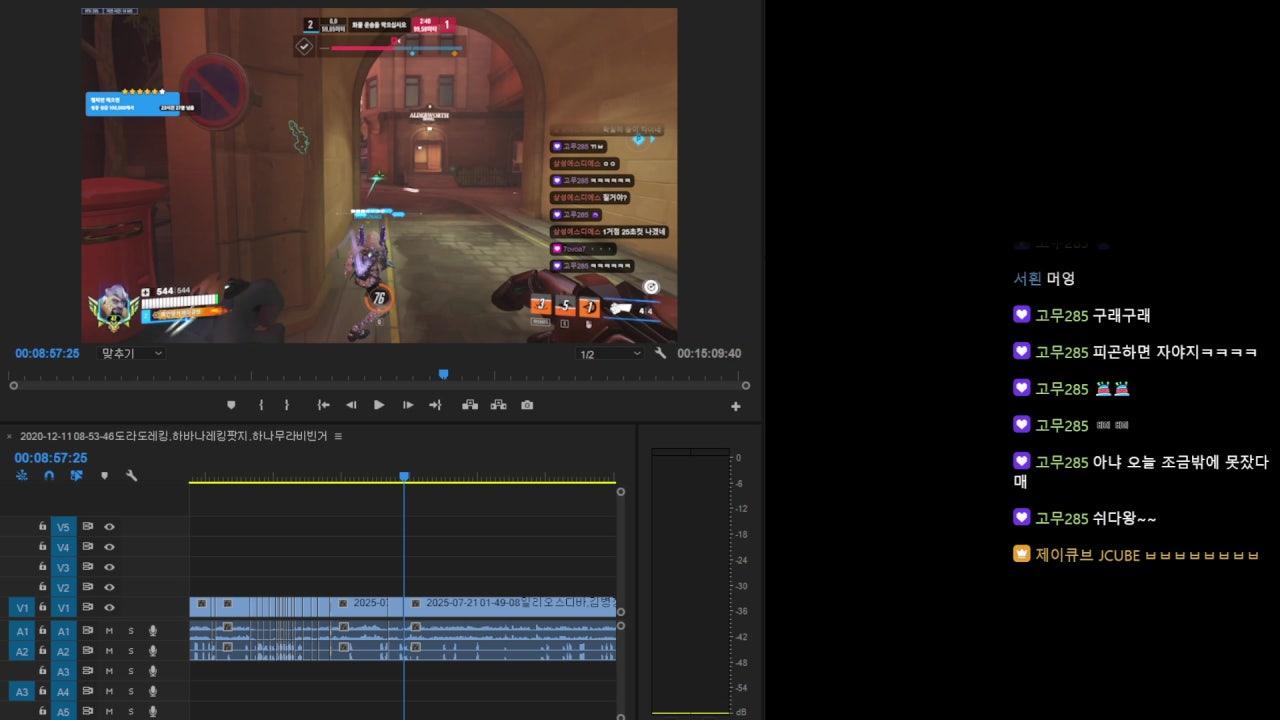This screenshot has width=1280, height=720.
Task: Mute audio track A1
Action: coord(109,630)
